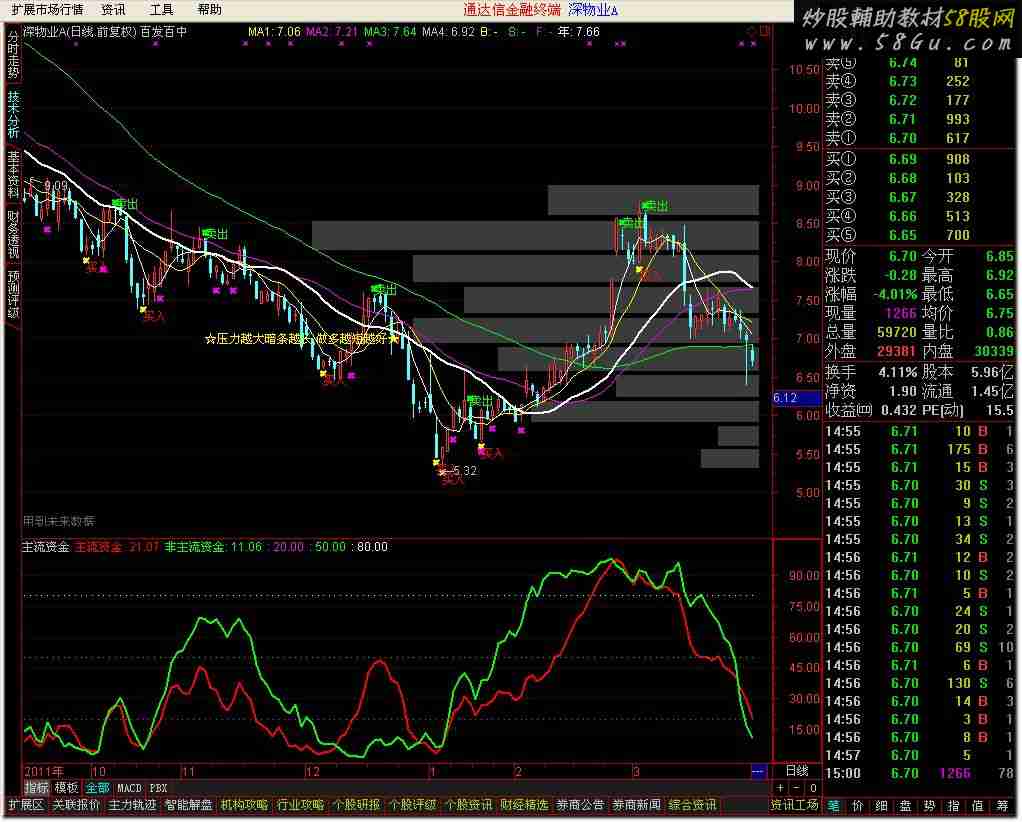Switch to the 分时走势 side tab

coord(13,54)
